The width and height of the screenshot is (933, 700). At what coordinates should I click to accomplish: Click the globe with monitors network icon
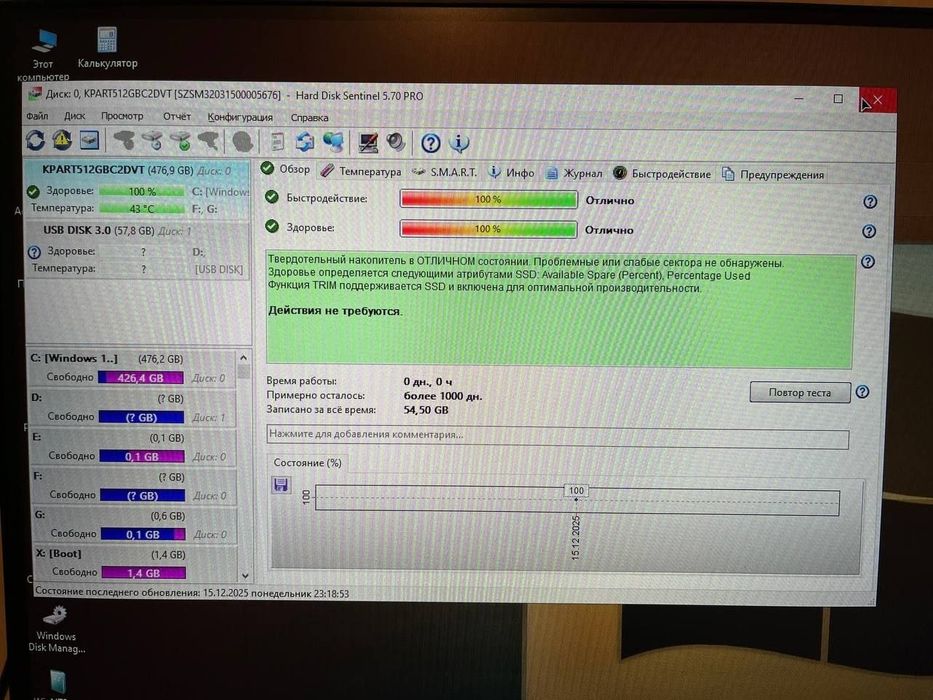(x=334, y=142)
